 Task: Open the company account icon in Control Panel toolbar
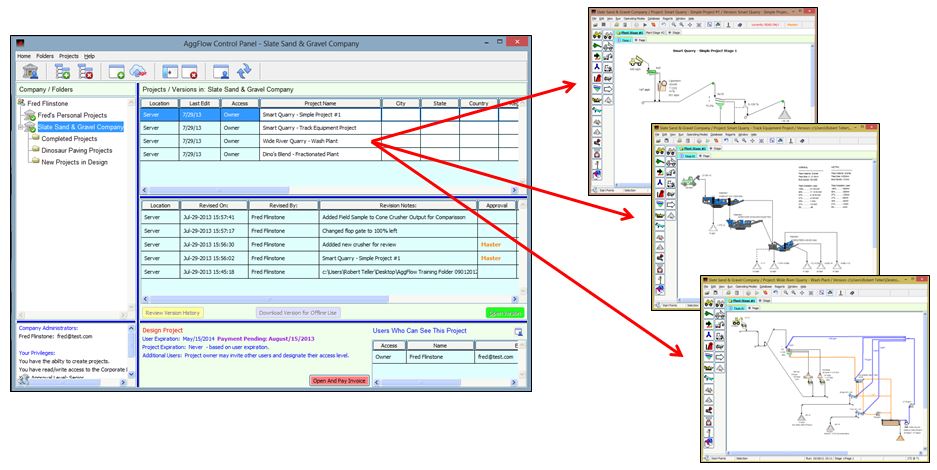30,72
